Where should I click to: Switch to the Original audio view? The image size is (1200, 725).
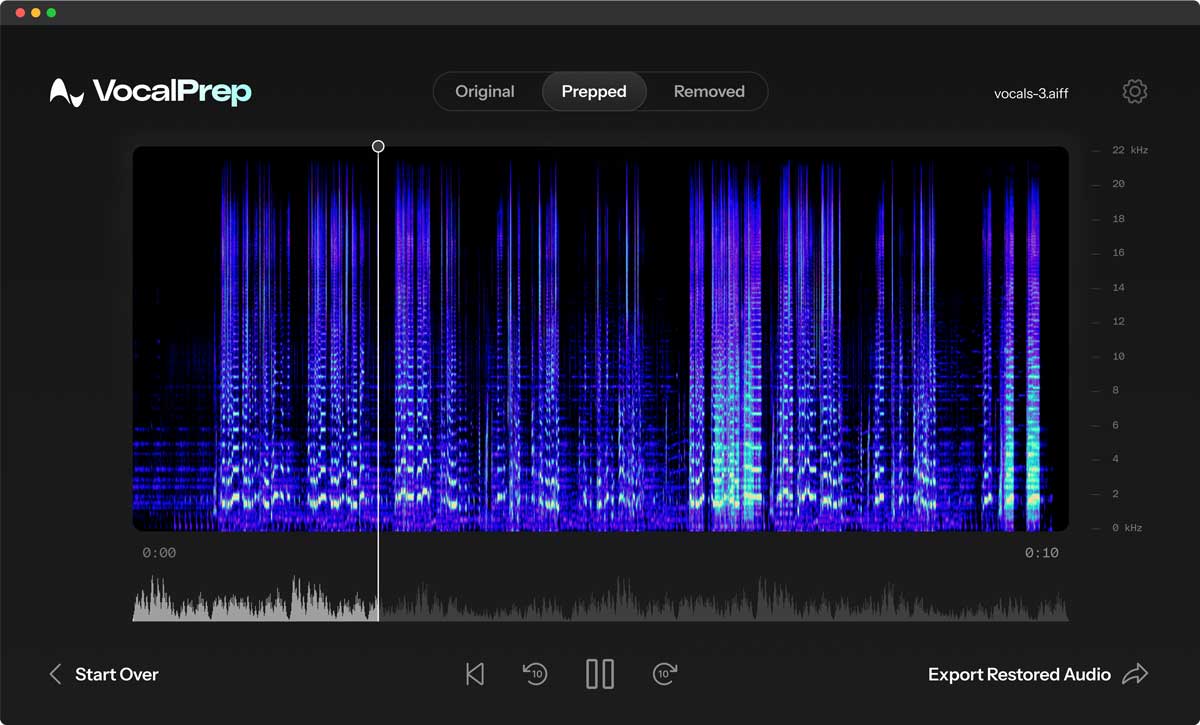click(485, 91)
